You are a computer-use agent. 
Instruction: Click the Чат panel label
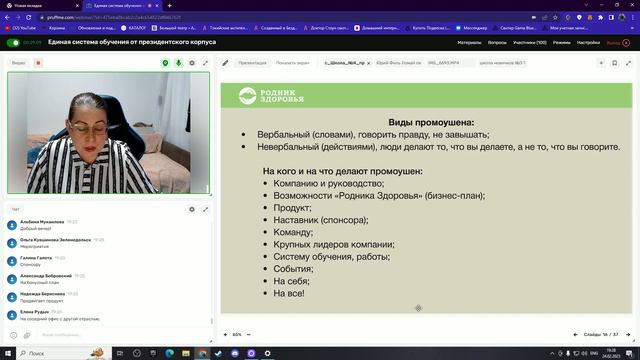tap(16, 209)
